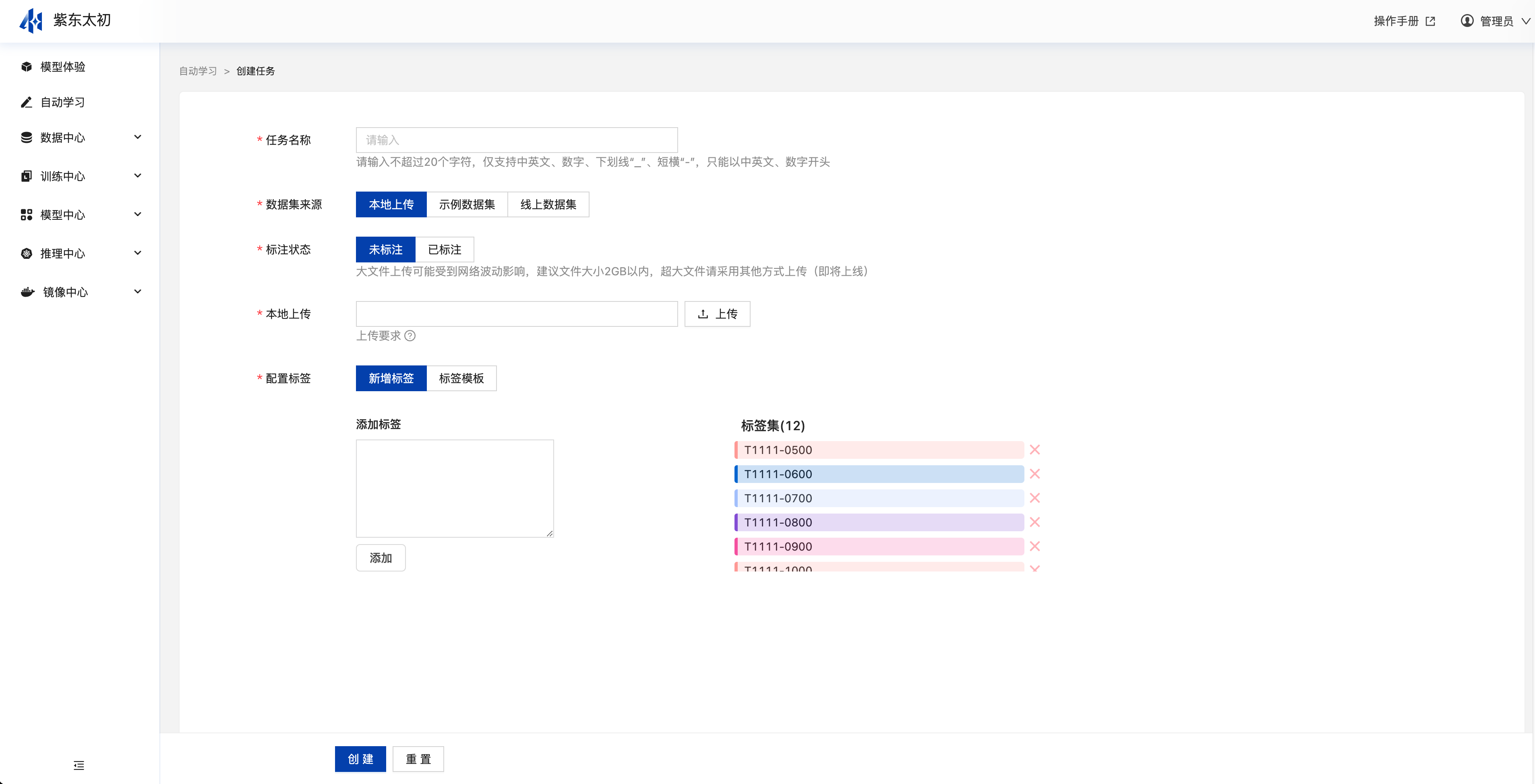Click the 自动学习 pencil icon
Image resolution: width=1535 pixels, height=784 pixels.
26,103
